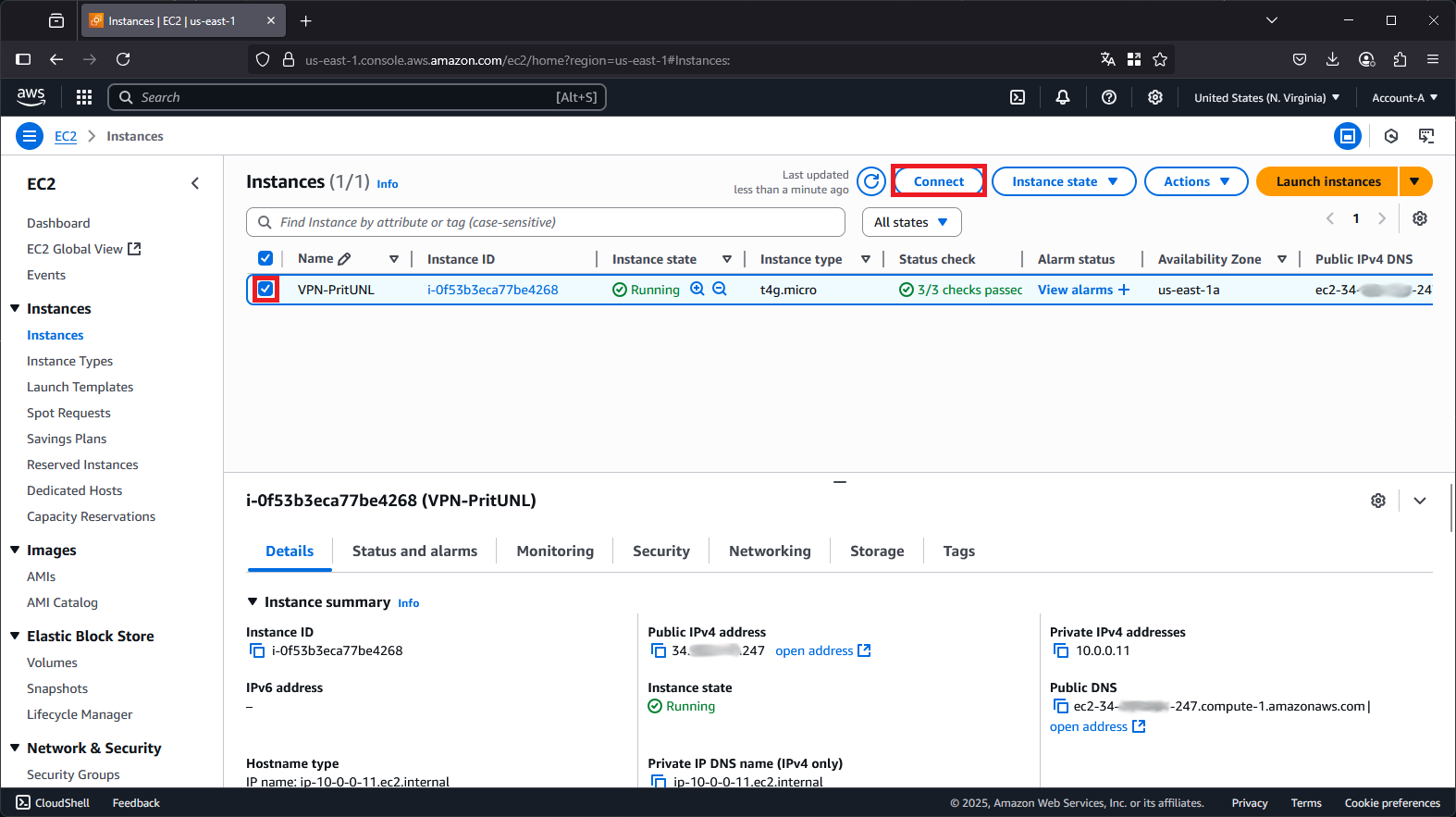Viewport: 1456px width, 817px height.
Task: Toggle the select-all instances header checkbox
Action: coord(265,258)
